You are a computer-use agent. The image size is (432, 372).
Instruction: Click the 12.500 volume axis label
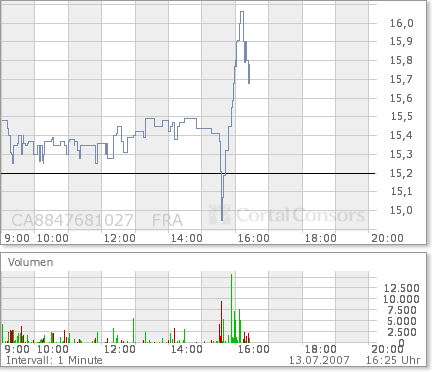tap(402, 288)
